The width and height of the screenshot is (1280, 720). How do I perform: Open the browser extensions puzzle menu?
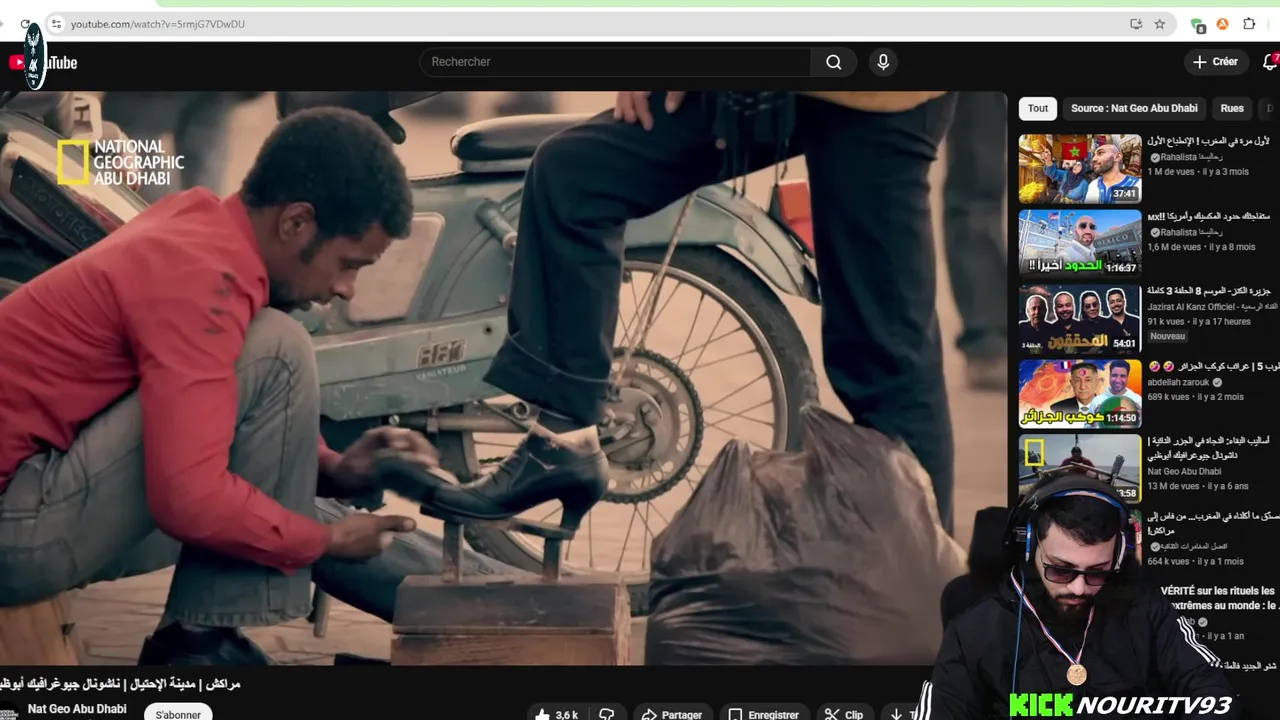coord(1249,24)
